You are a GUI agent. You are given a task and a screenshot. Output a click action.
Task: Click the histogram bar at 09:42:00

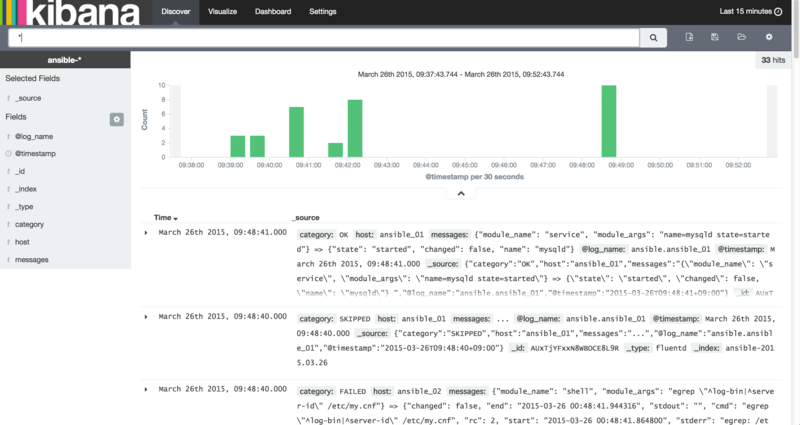(355, 129)
